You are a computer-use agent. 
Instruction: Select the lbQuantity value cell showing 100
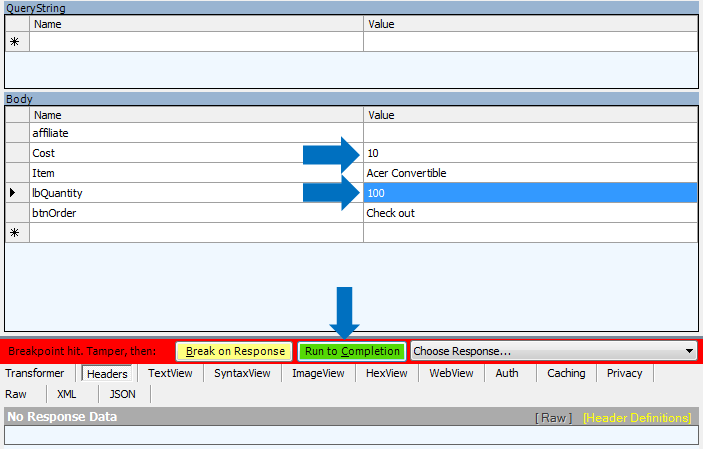[x=530, y=193]
